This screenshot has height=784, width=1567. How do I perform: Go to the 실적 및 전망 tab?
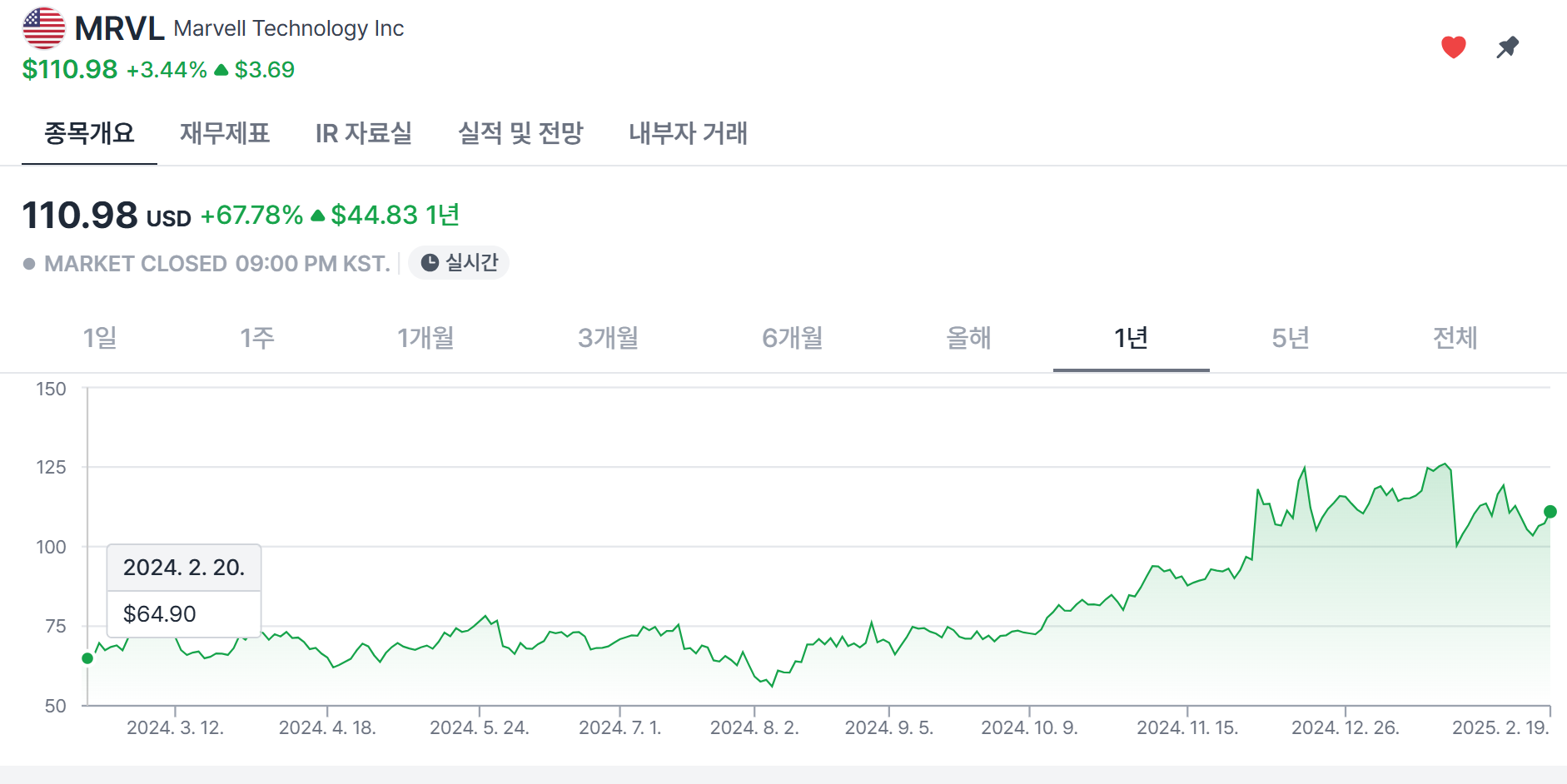pyautogui.click(x=520, y=133)
